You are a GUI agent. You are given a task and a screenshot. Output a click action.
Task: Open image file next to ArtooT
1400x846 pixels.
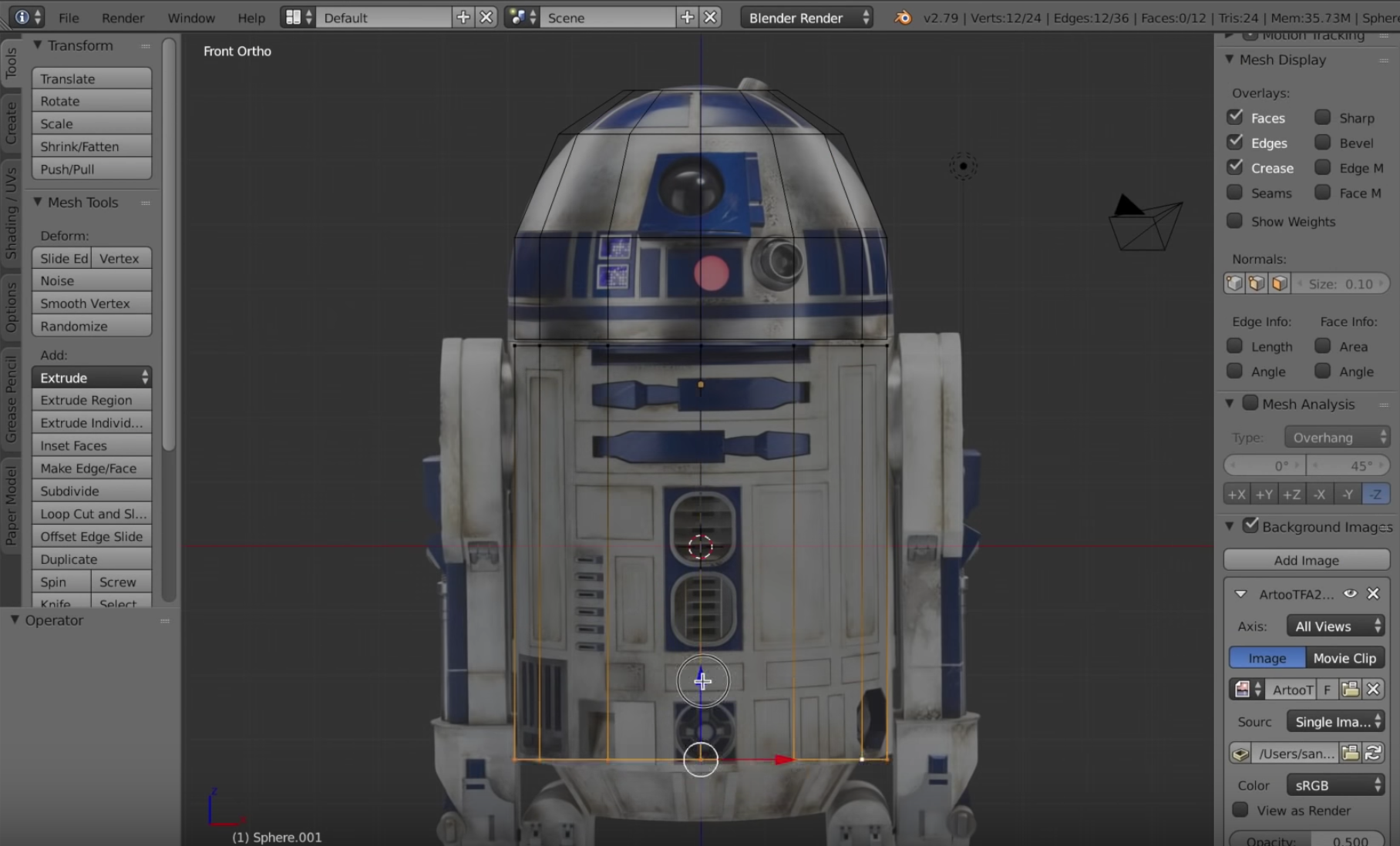coord(1350,690)
